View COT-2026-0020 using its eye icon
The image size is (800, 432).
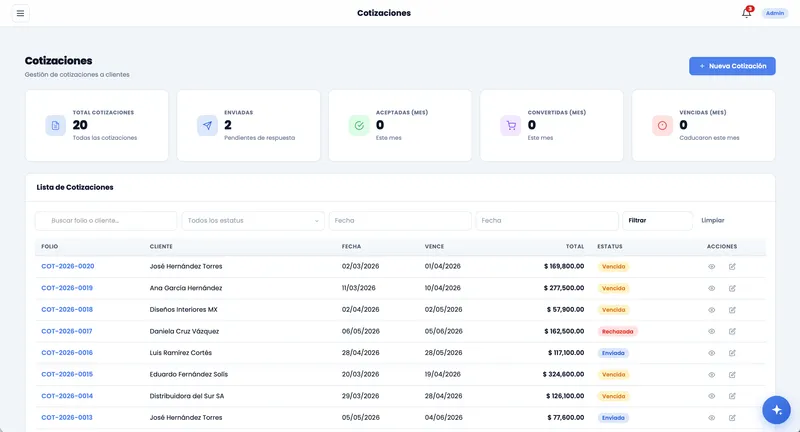pyautogui.click(x=711, y=267)
